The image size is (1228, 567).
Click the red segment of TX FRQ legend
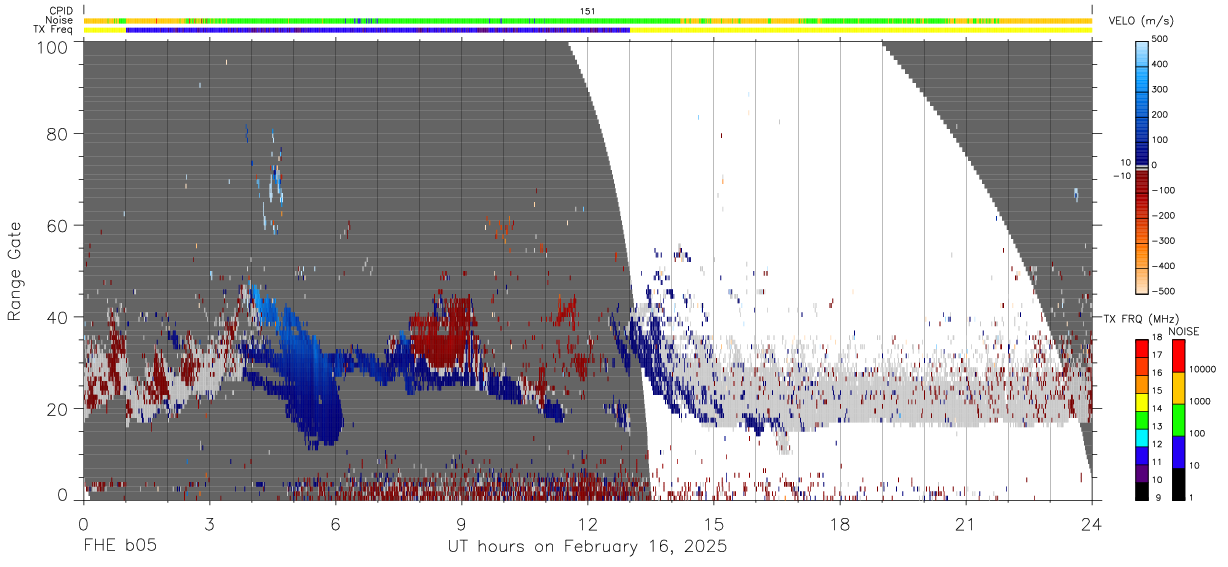(x=1141, y=348)
